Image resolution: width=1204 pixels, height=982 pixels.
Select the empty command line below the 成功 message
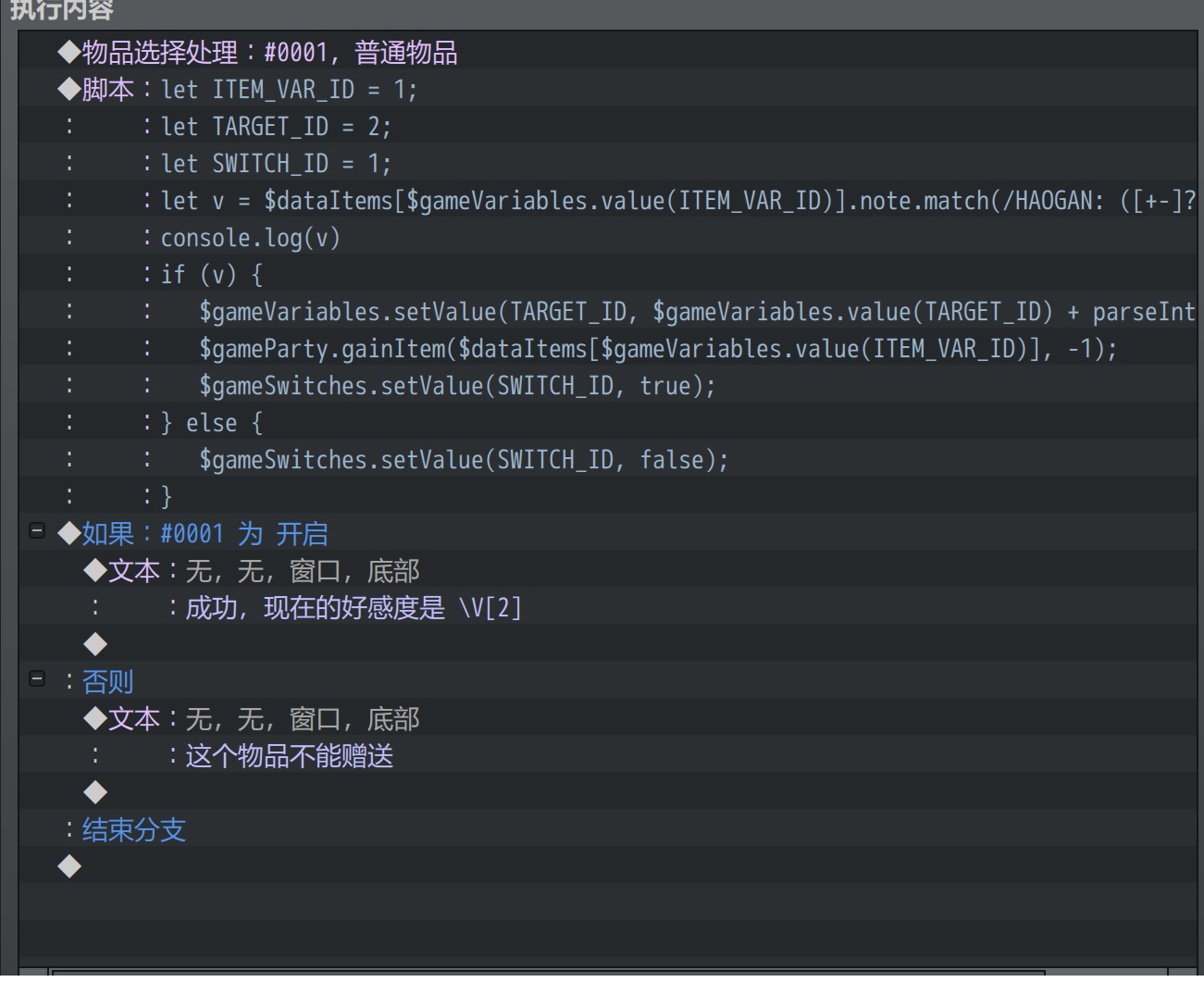point(608,643)
